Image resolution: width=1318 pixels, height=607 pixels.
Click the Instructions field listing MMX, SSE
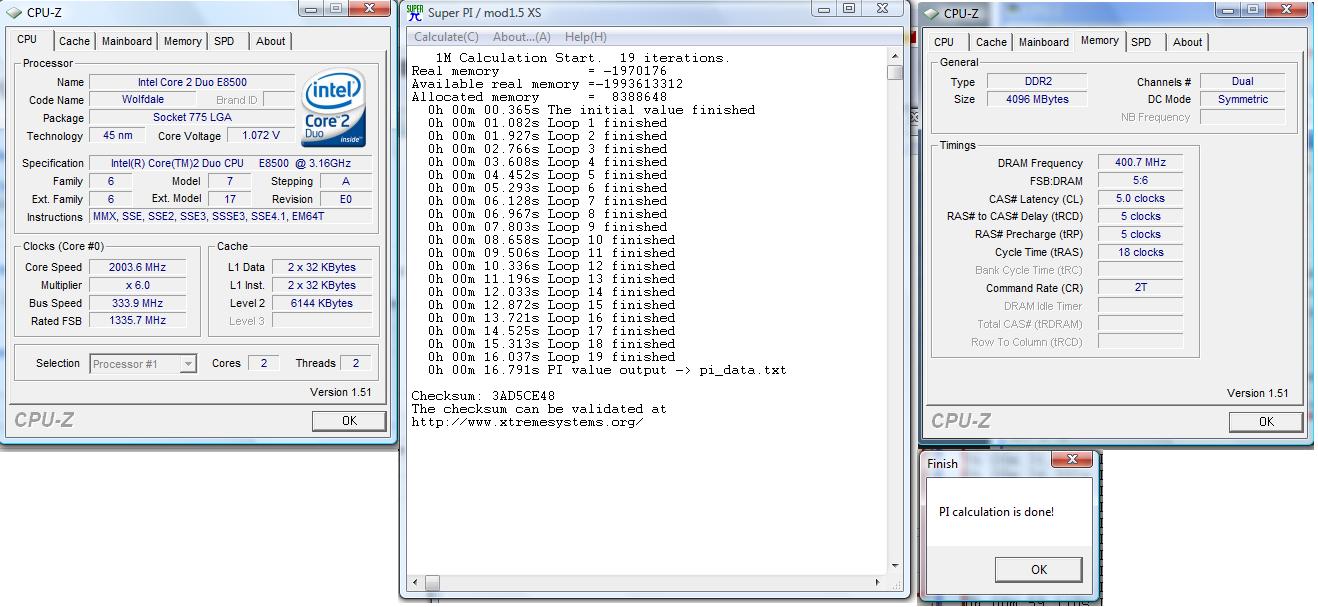tap(230, 217)
